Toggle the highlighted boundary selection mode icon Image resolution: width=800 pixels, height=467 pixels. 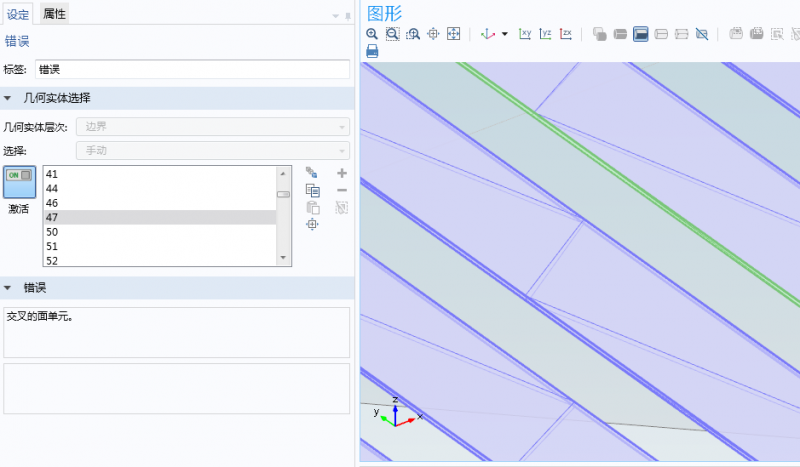click(641, 34)
